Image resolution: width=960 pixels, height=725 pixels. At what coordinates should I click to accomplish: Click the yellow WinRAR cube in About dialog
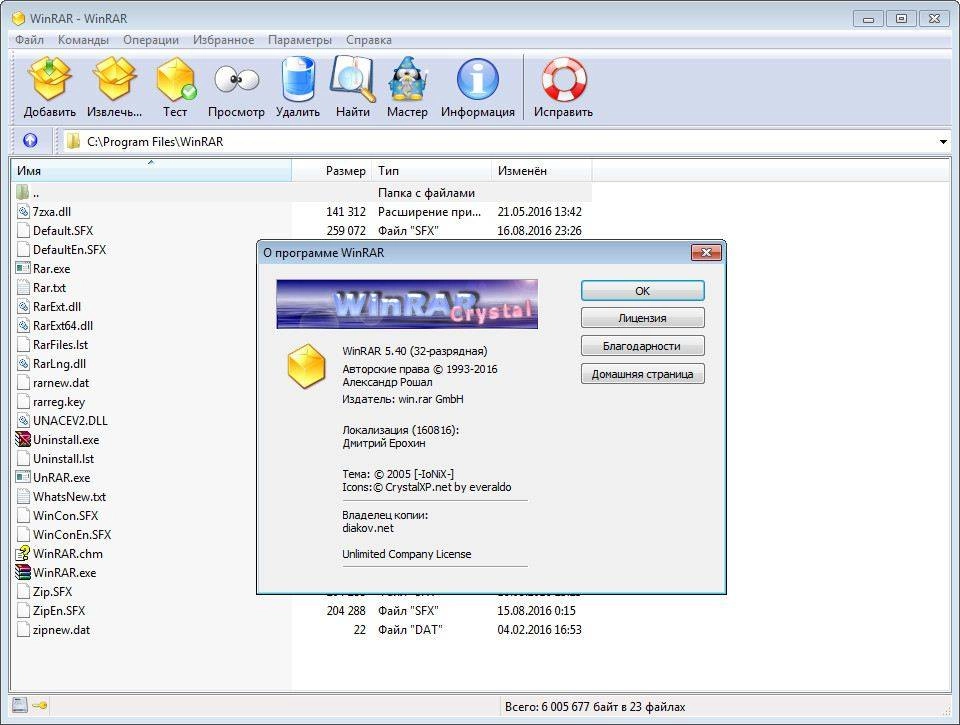pyautogui.click(x=306, y=366)
